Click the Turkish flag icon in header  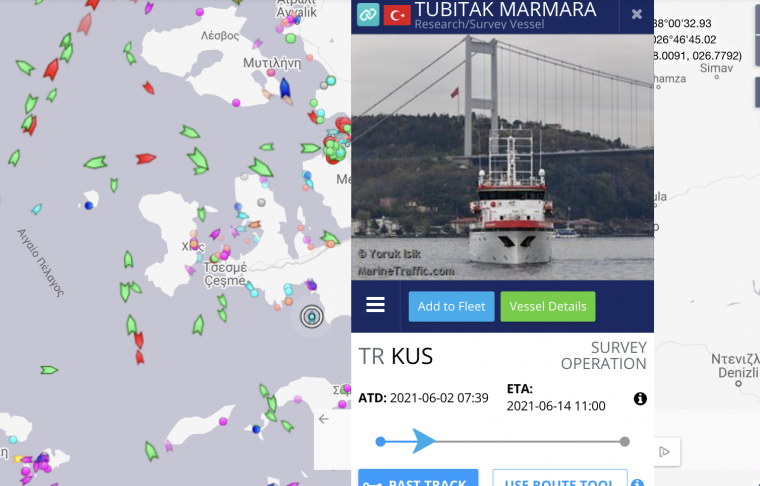pyautogui.click(x=397, y=15)
